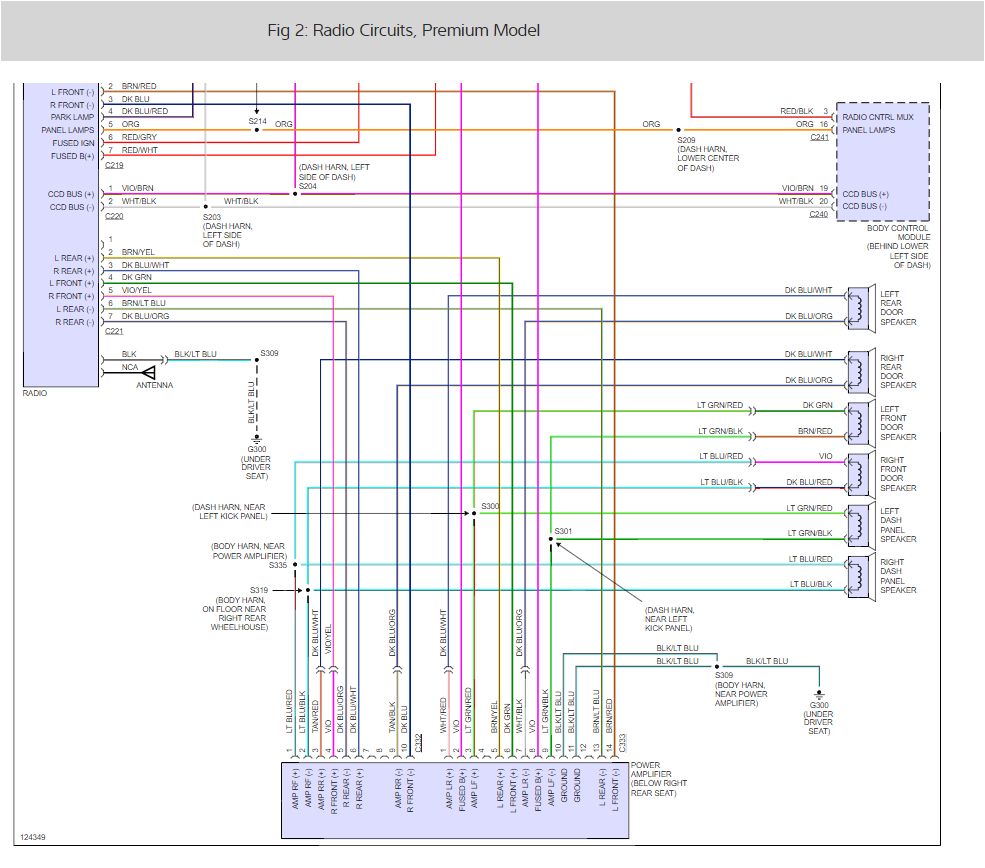Select the left front door speaker symbol
985x868 pixels.
[x=856, y=419]
